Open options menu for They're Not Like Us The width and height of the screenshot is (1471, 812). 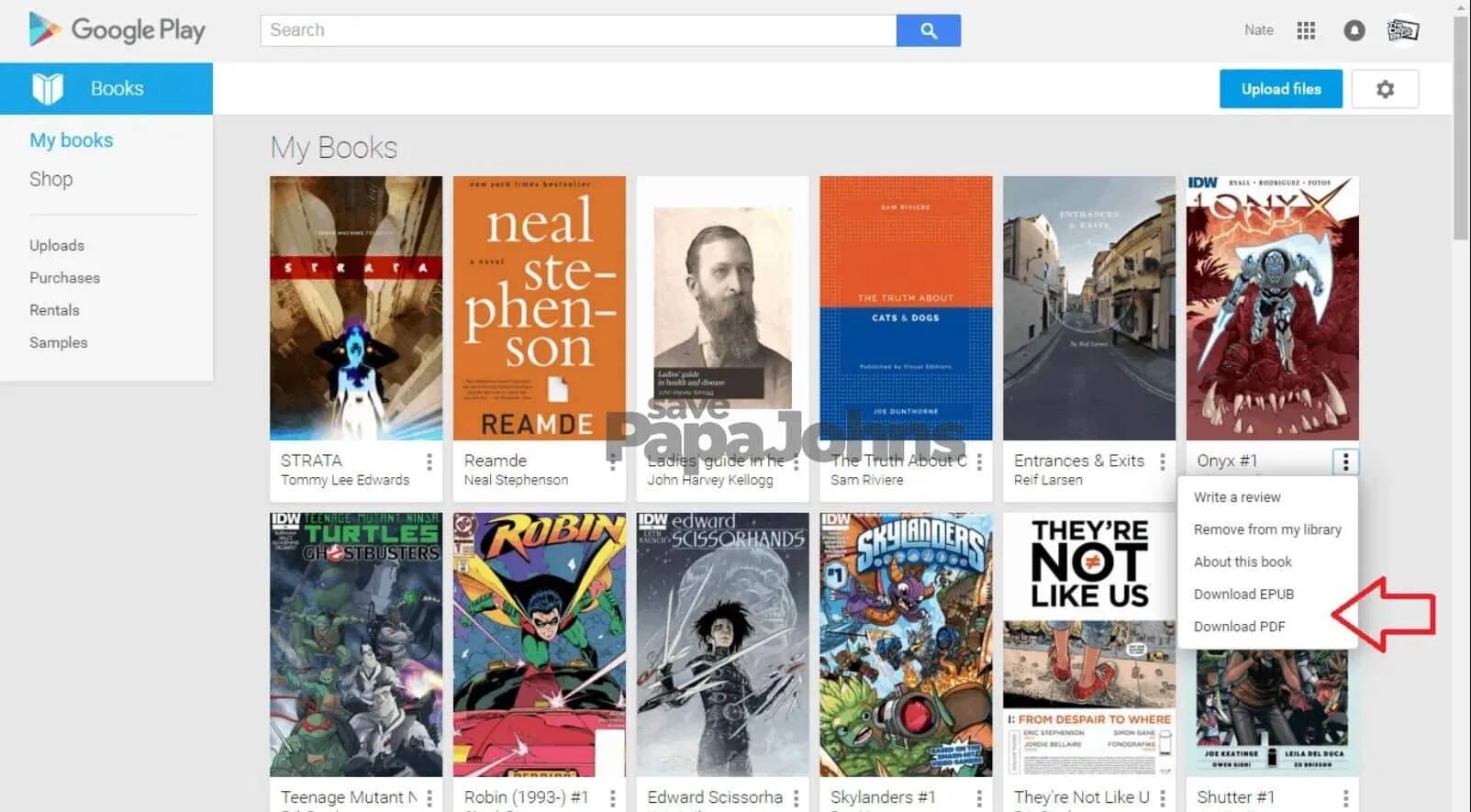coord(1163,798)
